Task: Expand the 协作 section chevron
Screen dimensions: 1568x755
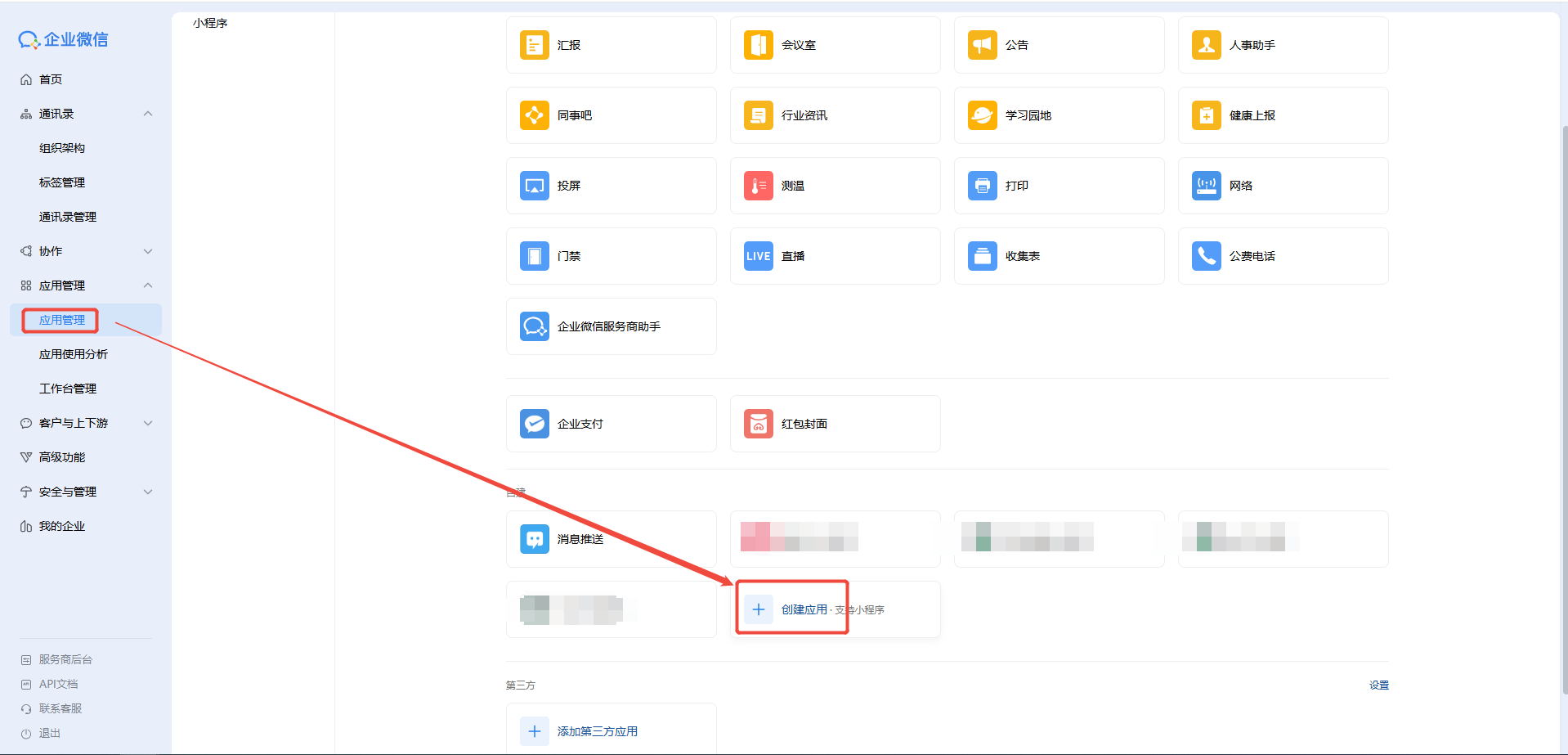Action: tap(148, 251)
